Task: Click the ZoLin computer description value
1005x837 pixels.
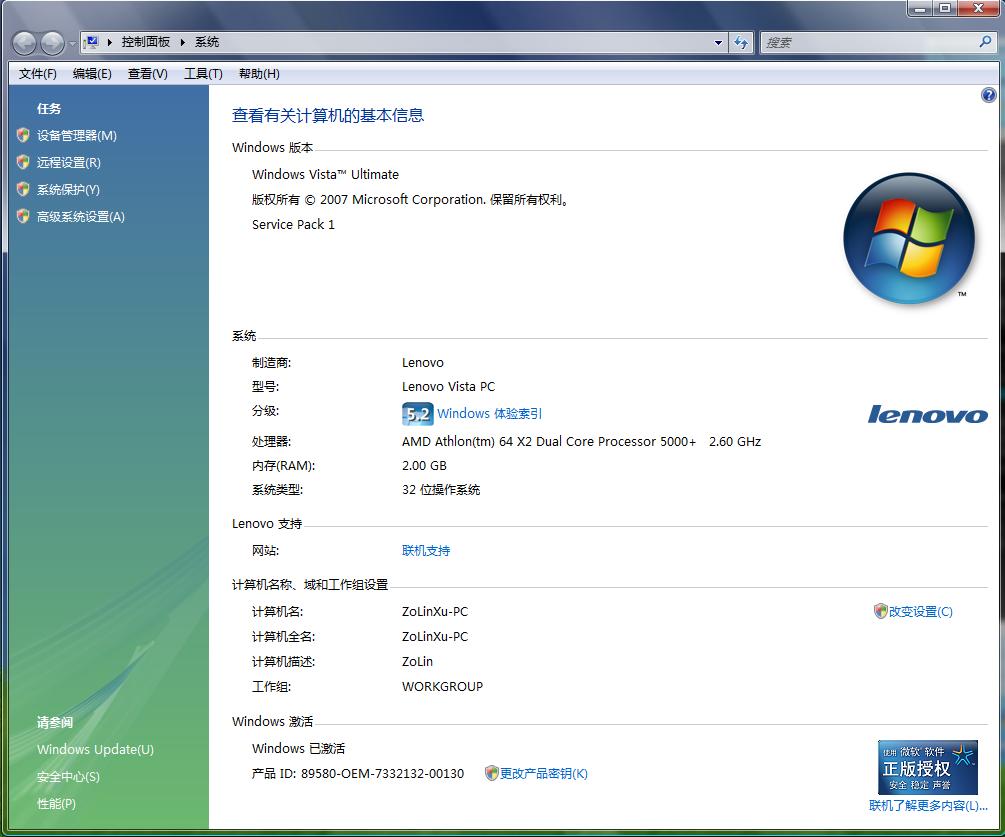Action: (x=417, y=661)
